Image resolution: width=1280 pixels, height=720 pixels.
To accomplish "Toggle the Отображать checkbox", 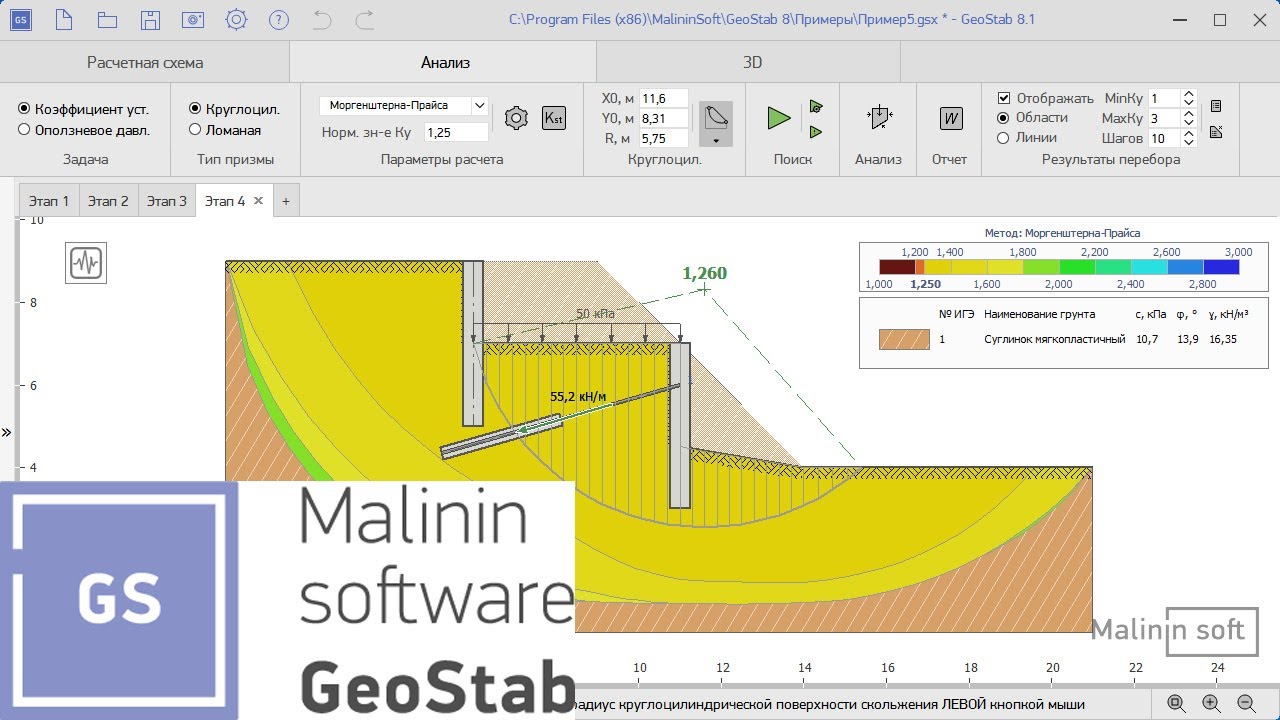I will point(1004,98).
